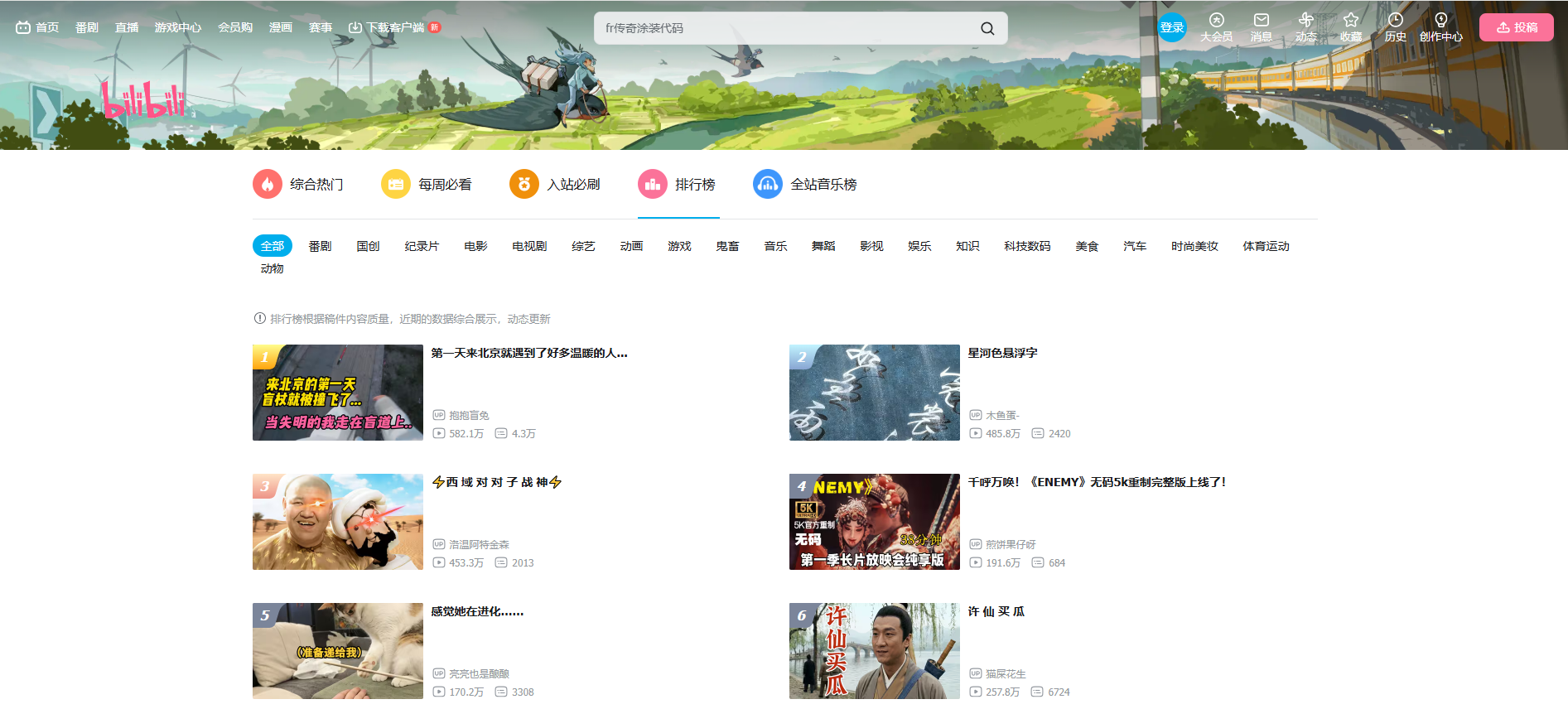Screen dimensions: 1568x709
Task: Click the search input field
Action: point(787,28)
